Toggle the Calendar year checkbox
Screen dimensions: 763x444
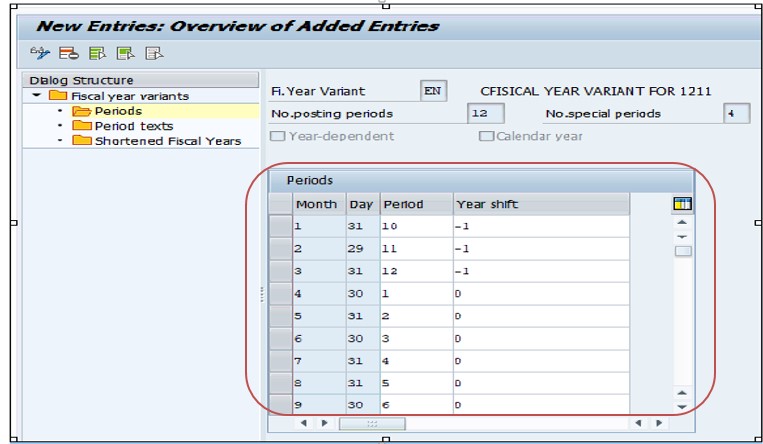tap(486, 136)
